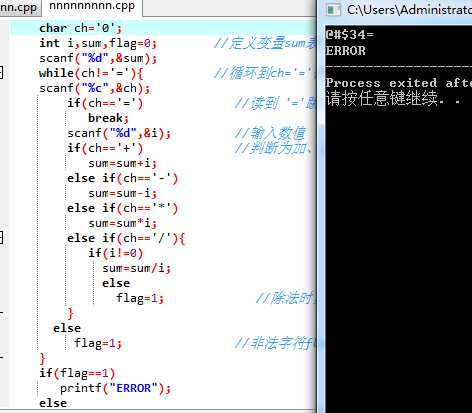
Task: Click the comment //判断为加
Action: pyautogui.click(x=274, y=148)
